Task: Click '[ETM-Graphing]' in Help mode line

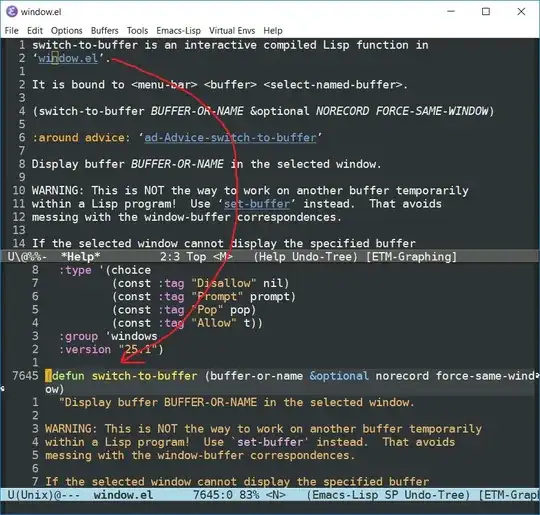Action: 411,257
